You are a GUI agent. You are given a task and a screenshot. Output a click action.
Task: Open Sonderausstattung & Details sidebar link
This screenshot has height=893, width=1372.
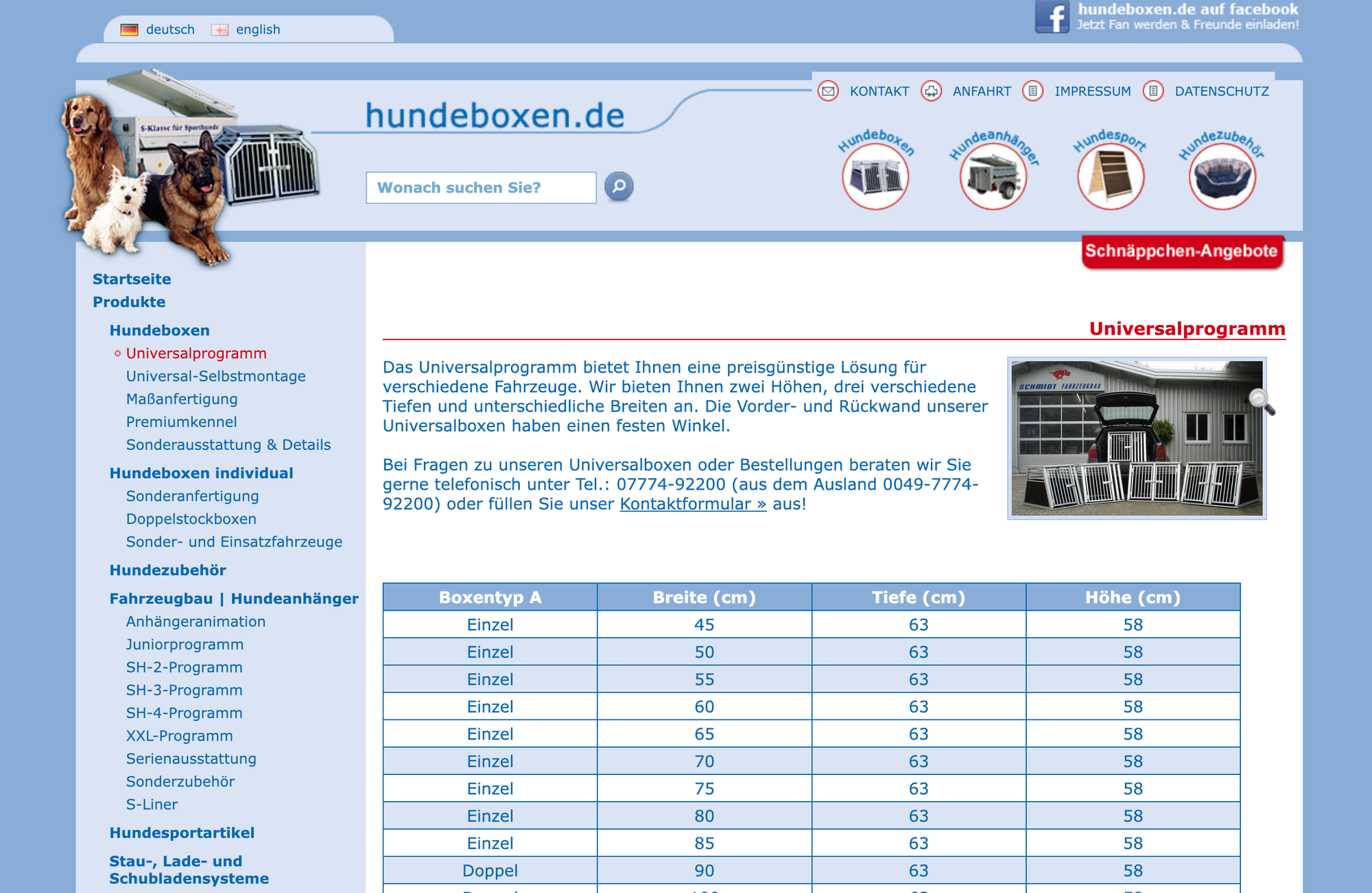[228, 444]
